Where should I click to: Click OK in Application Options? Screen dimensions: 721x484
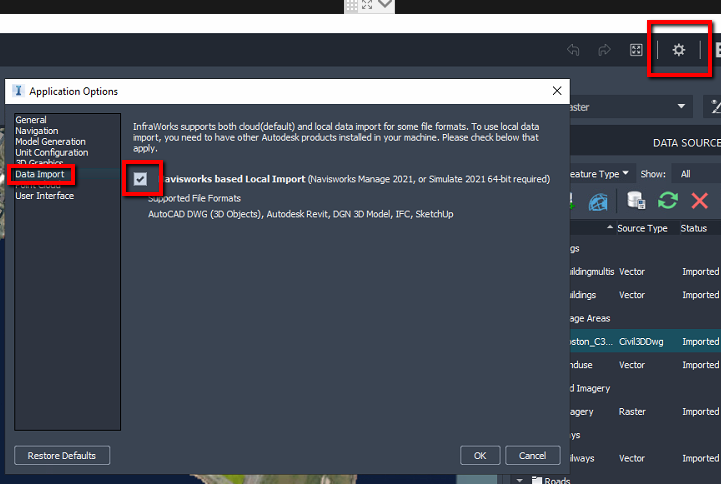pyautogui.click(x=480, y=456)
